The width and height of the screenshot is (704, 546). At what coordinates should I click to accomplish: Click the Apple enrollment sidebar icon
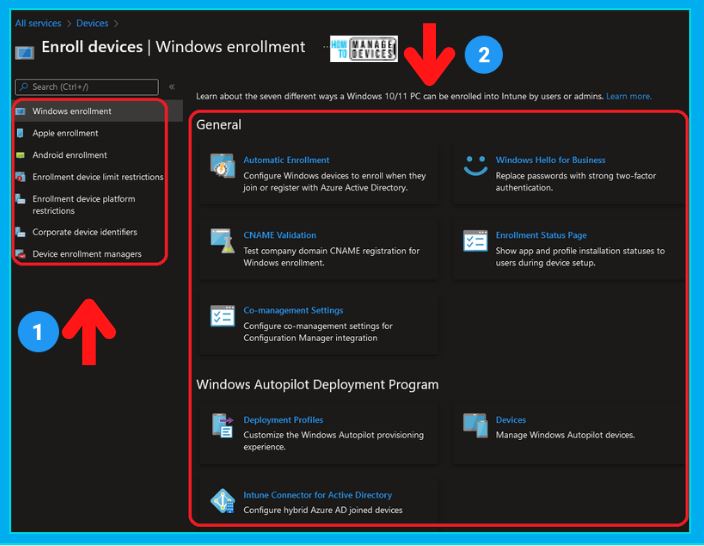20,133
